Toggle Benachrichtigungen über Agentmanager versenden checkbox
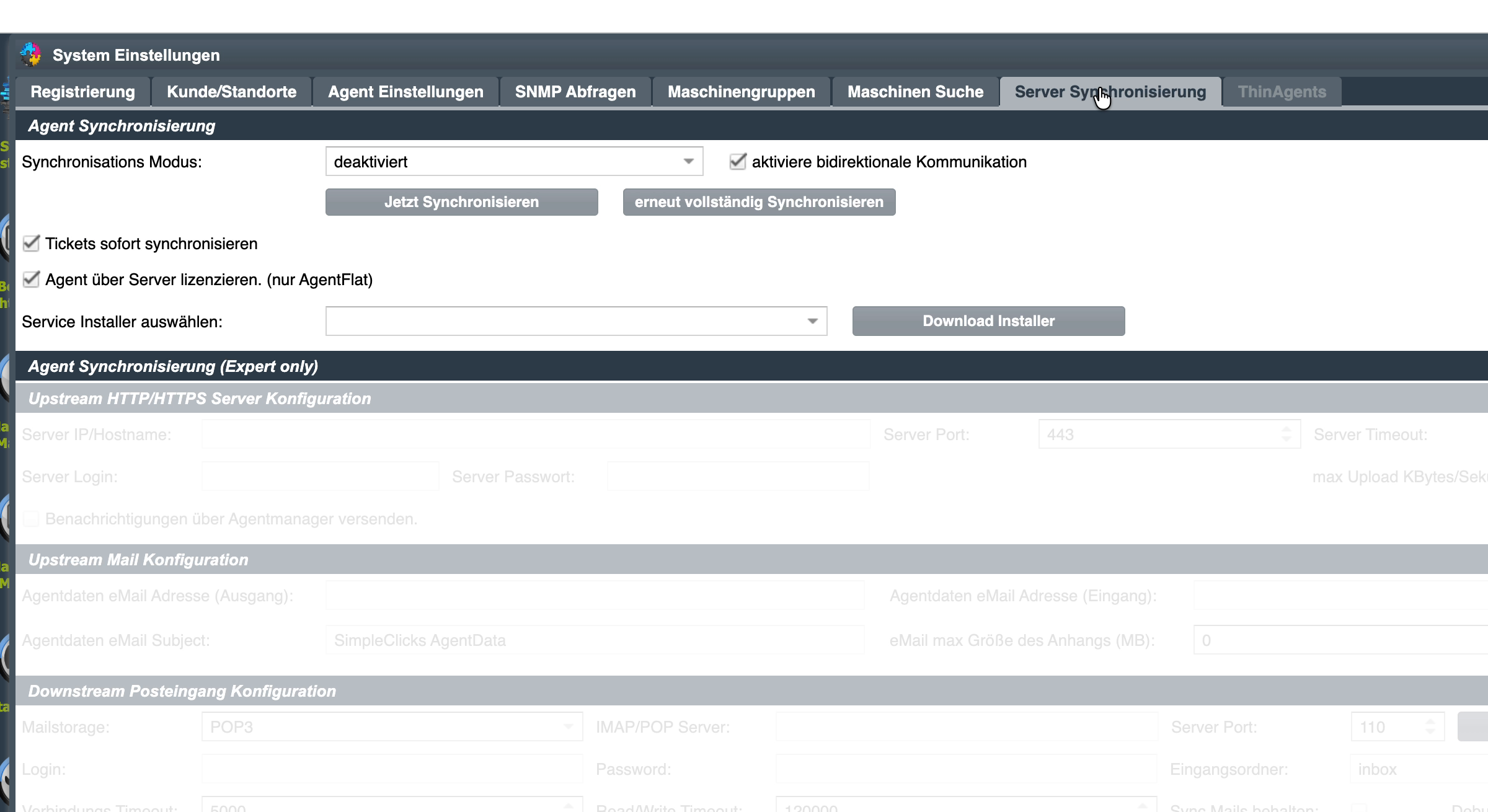Image resolution: width=1488 pixels, height=812 pixels. [x=31, y=519]
